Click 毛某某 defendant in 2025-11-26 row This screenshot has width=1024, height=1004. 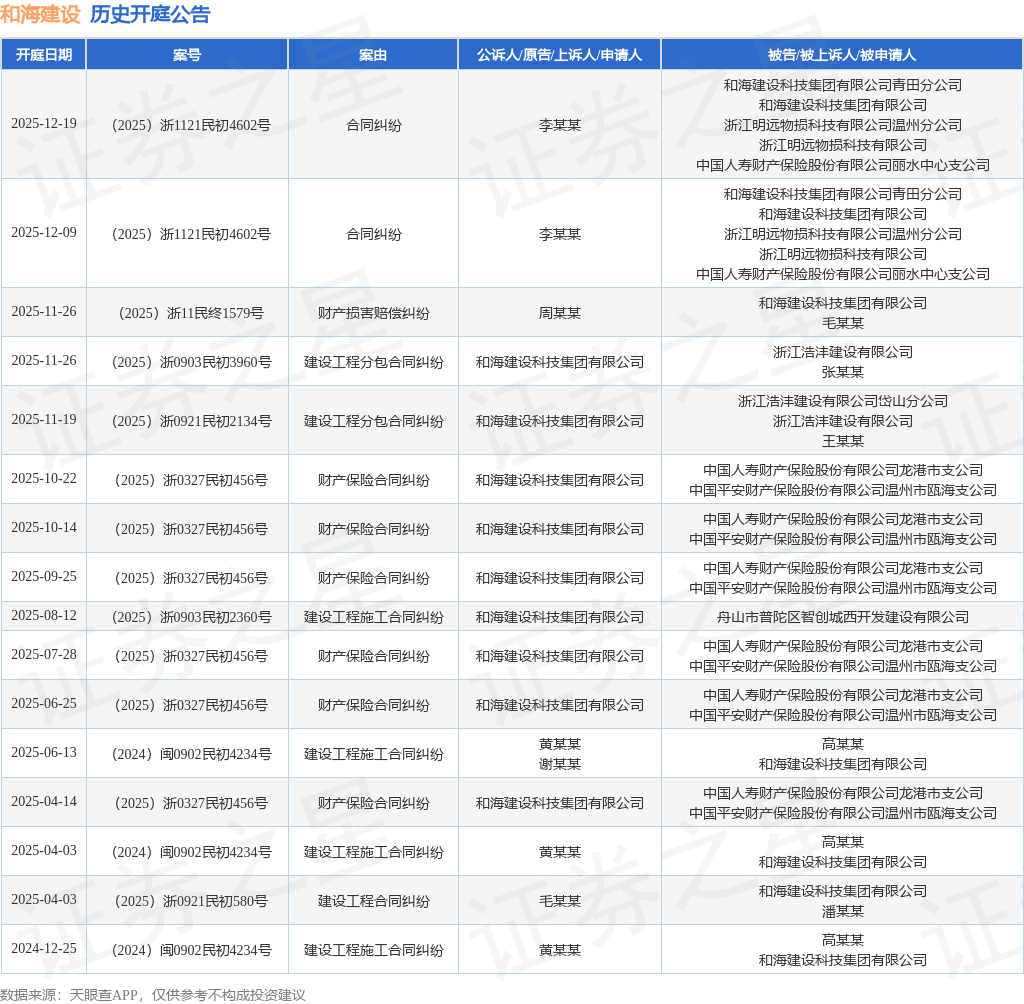(x=842, y=323)
